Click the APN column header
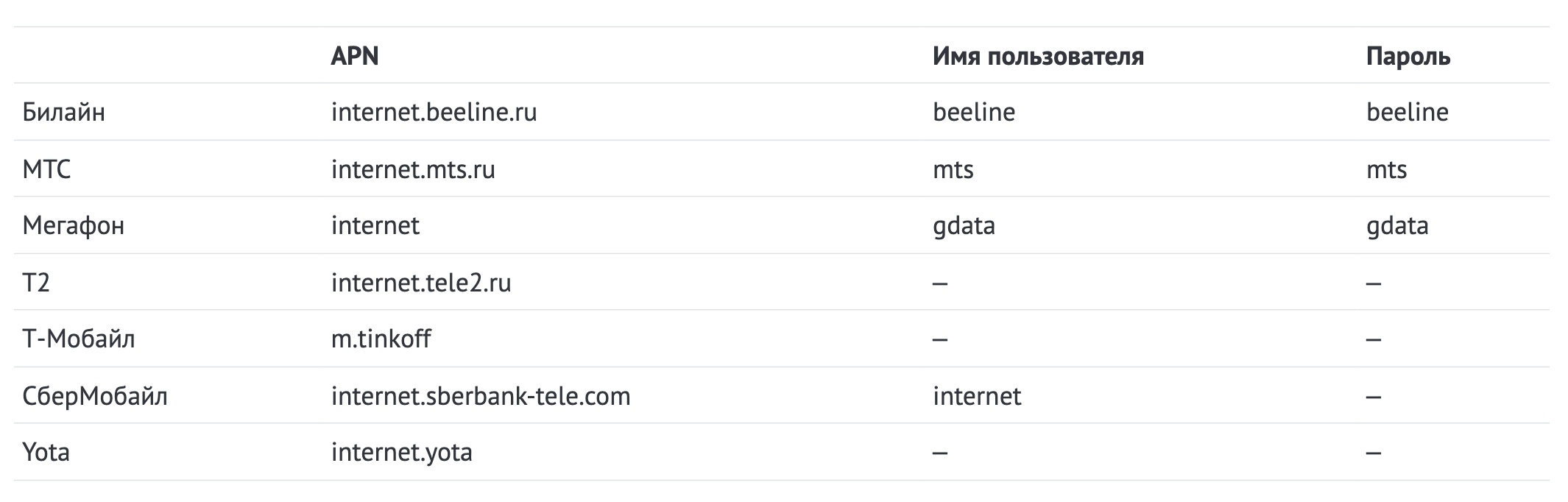Viewport: 1568px width, 502px height. pos(354,57)
